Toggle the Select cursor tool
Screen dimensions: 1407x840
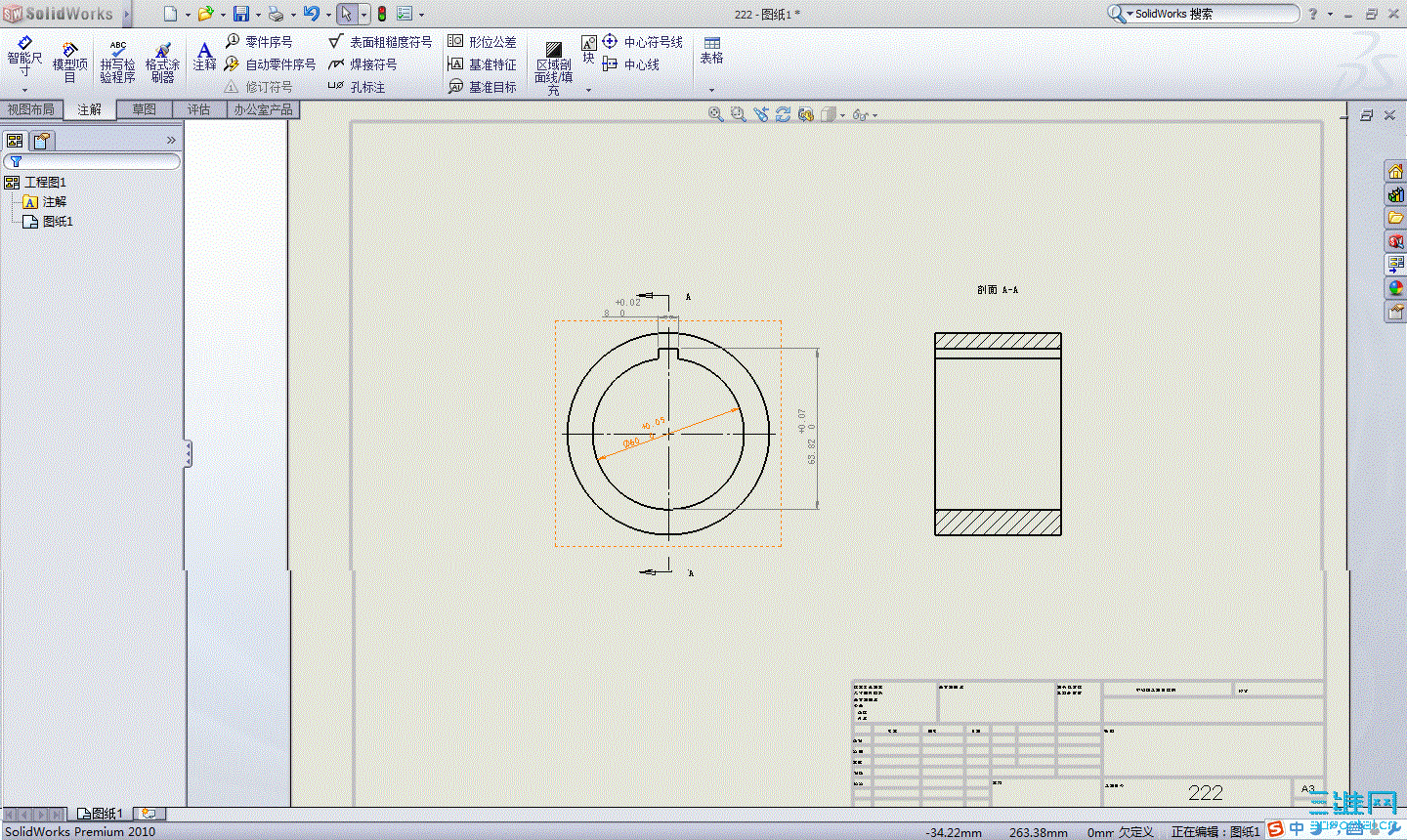tap(346, 14)
